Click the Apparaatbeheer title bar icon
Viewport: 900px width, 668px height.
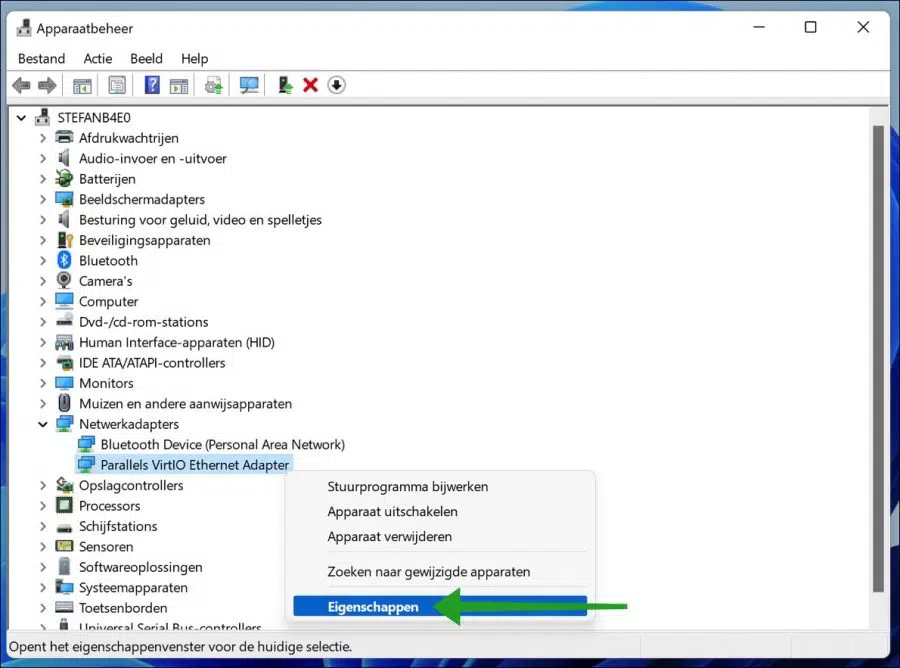[24, 28]
